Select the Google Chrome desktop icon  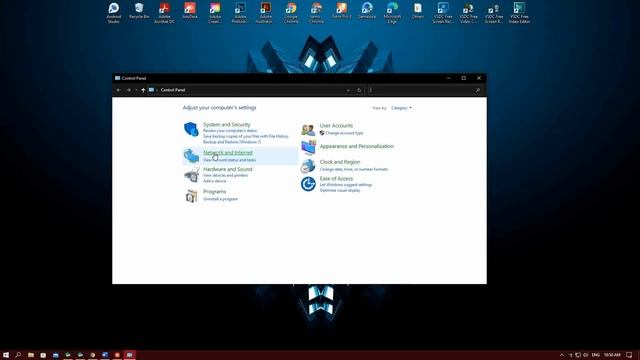(291, 13)
